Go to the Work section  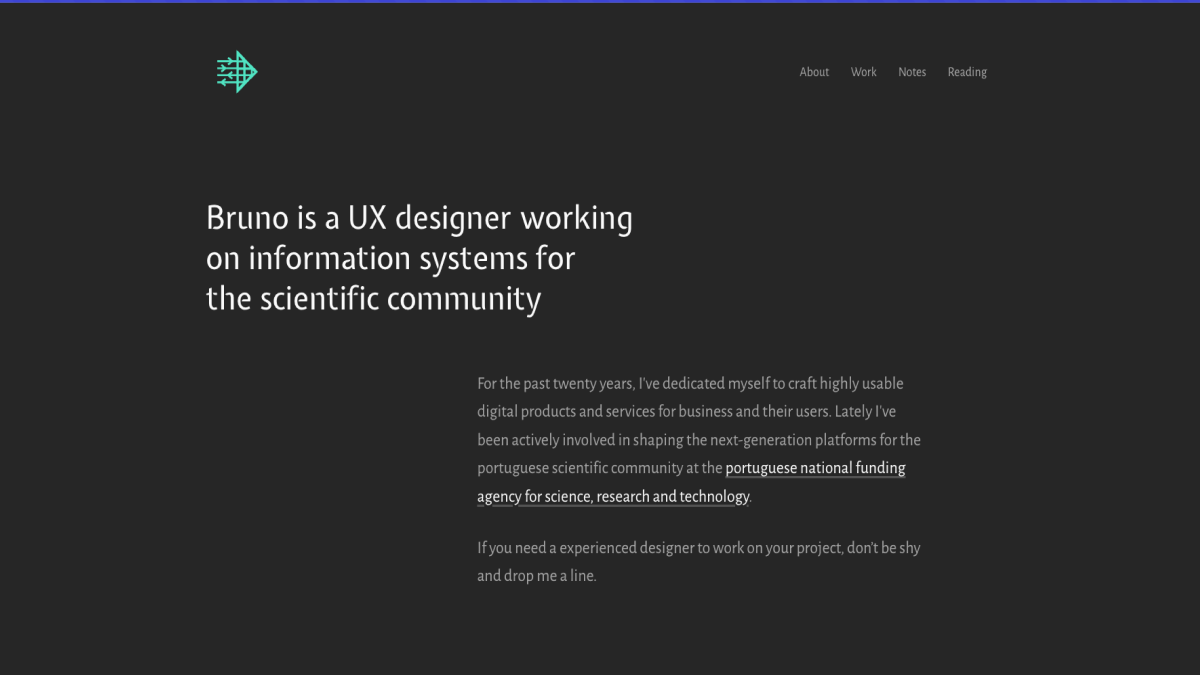click(x=863, y=72)
